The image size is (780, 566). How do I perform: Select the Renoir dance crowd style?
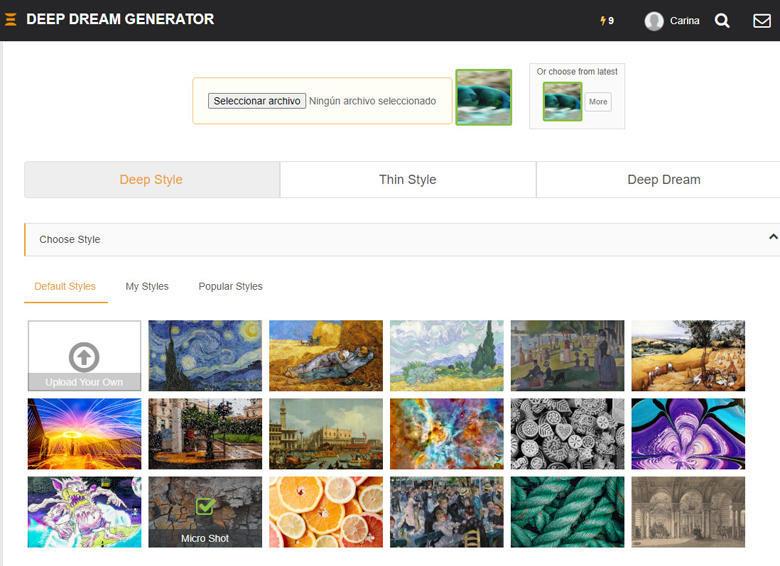pyautogui.click(x=447, y=512)
